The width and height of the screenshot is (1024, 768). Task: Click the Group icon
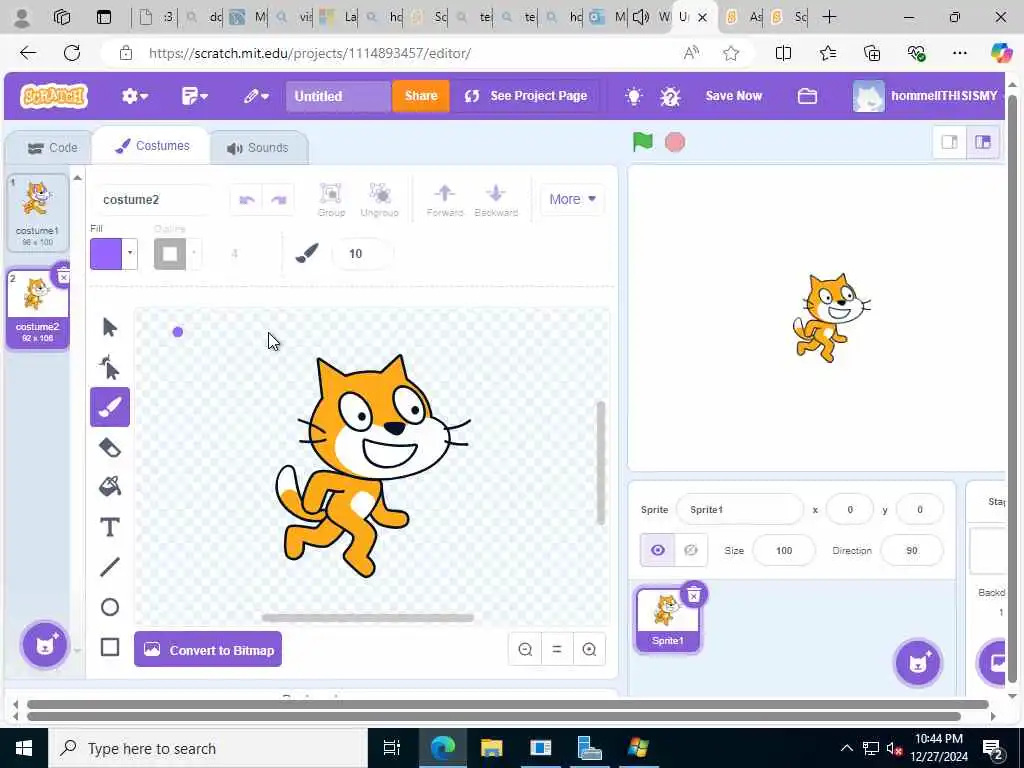(331, 200)
